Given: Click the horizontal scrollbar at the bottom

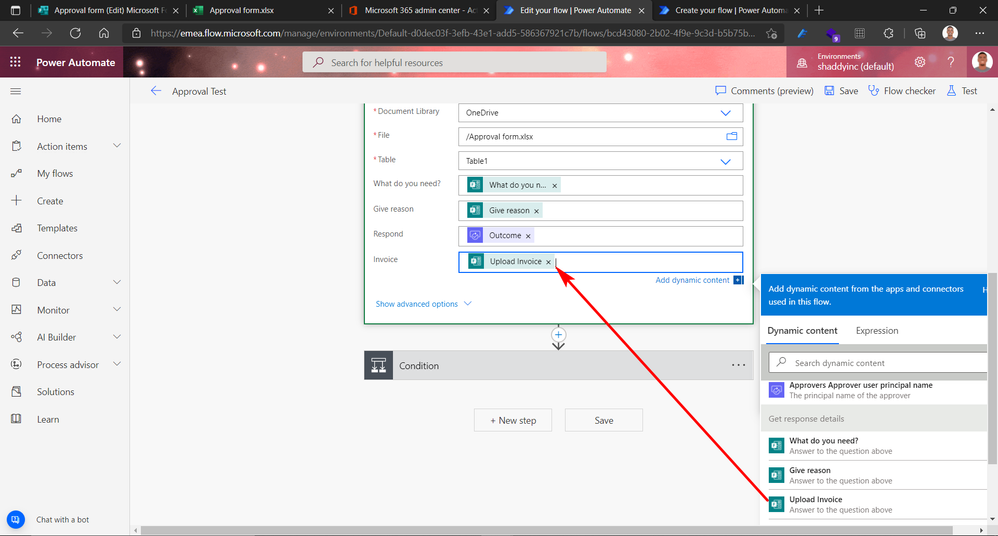Looking at the screenshot, I should [x=546, y=530].
